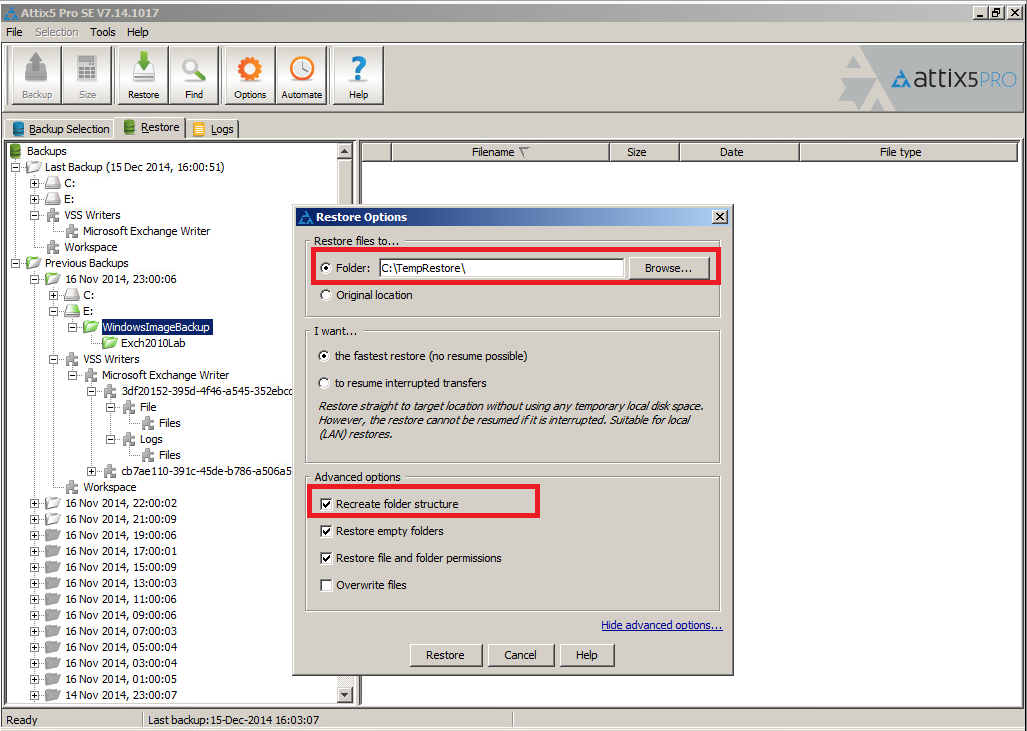Choose the fastest restore option
Screen dimensions: 1027x731
[x=324, y=356]
